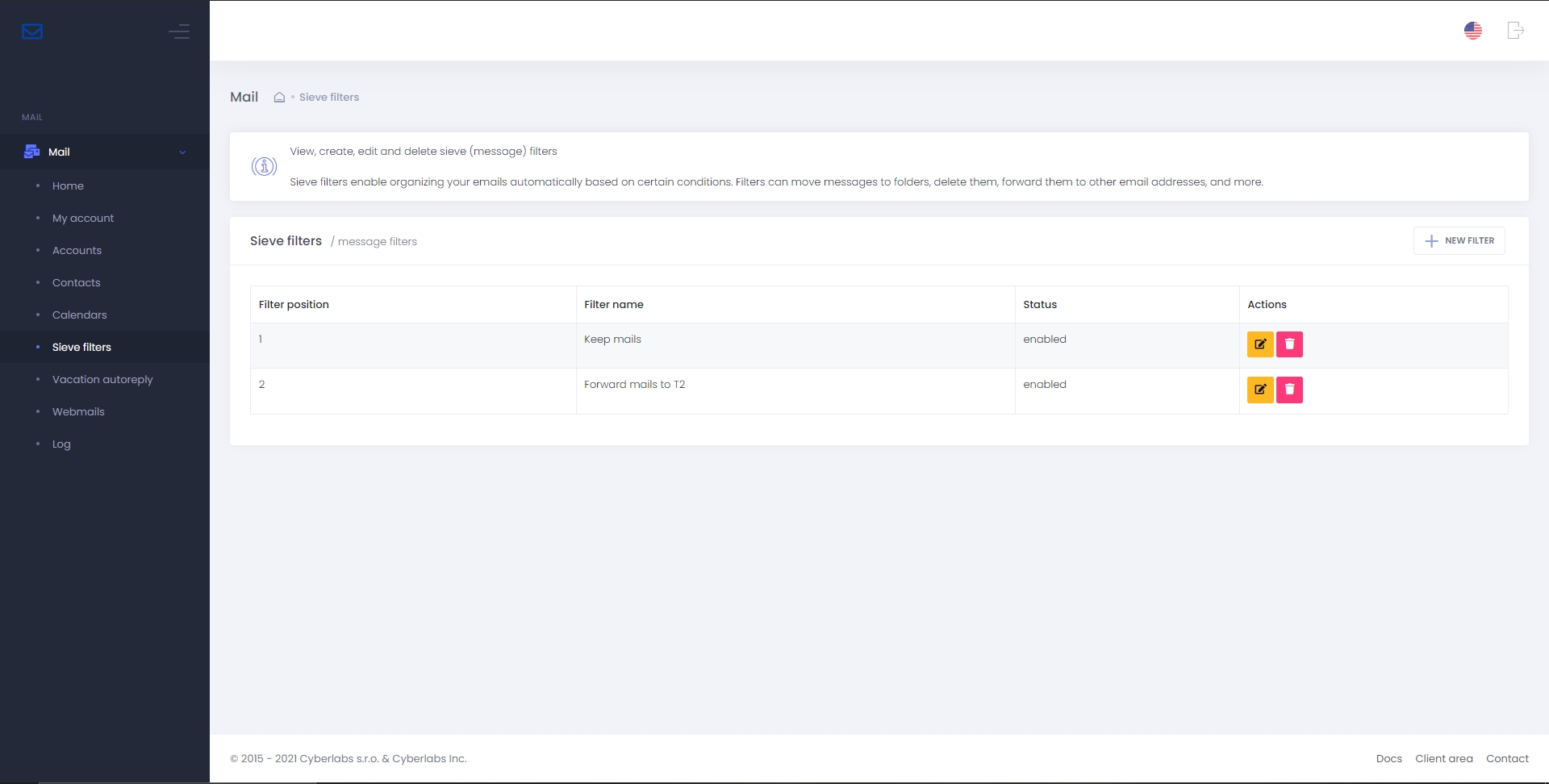Open the US flag language selector

point(1472,31)
